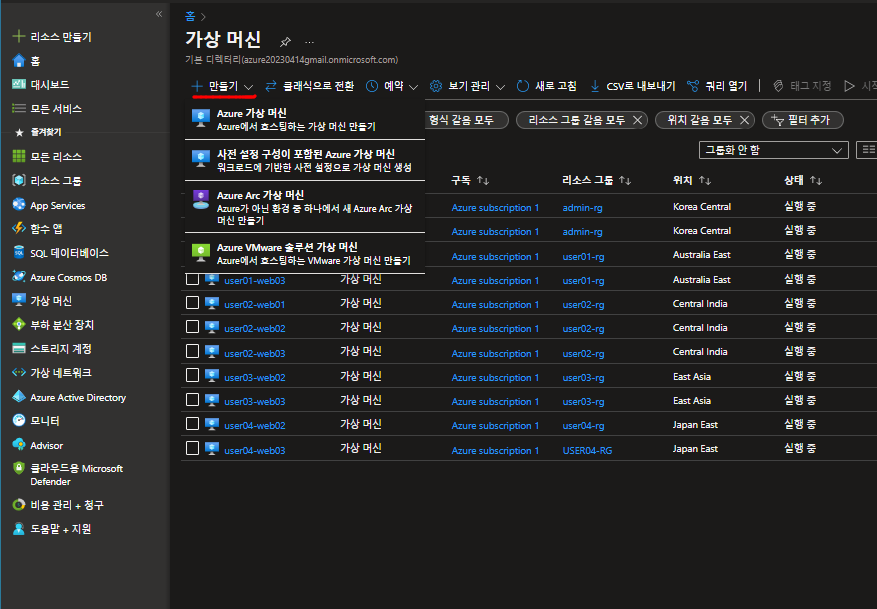Check the box for user02-web02
The height and width of the screenshot is (609, 877).
[192, 327]
